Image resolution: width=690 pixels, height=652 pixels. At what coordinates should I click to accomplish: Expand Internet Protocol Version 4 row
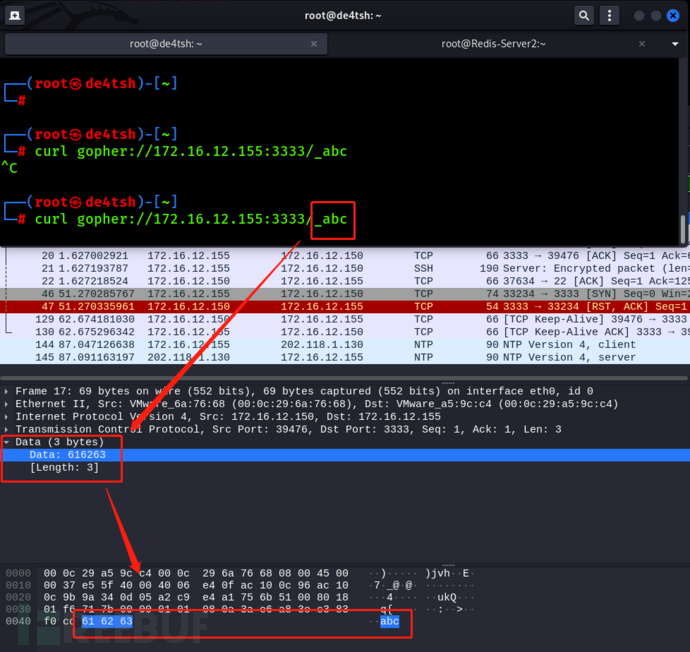click(x=8, y=417)
